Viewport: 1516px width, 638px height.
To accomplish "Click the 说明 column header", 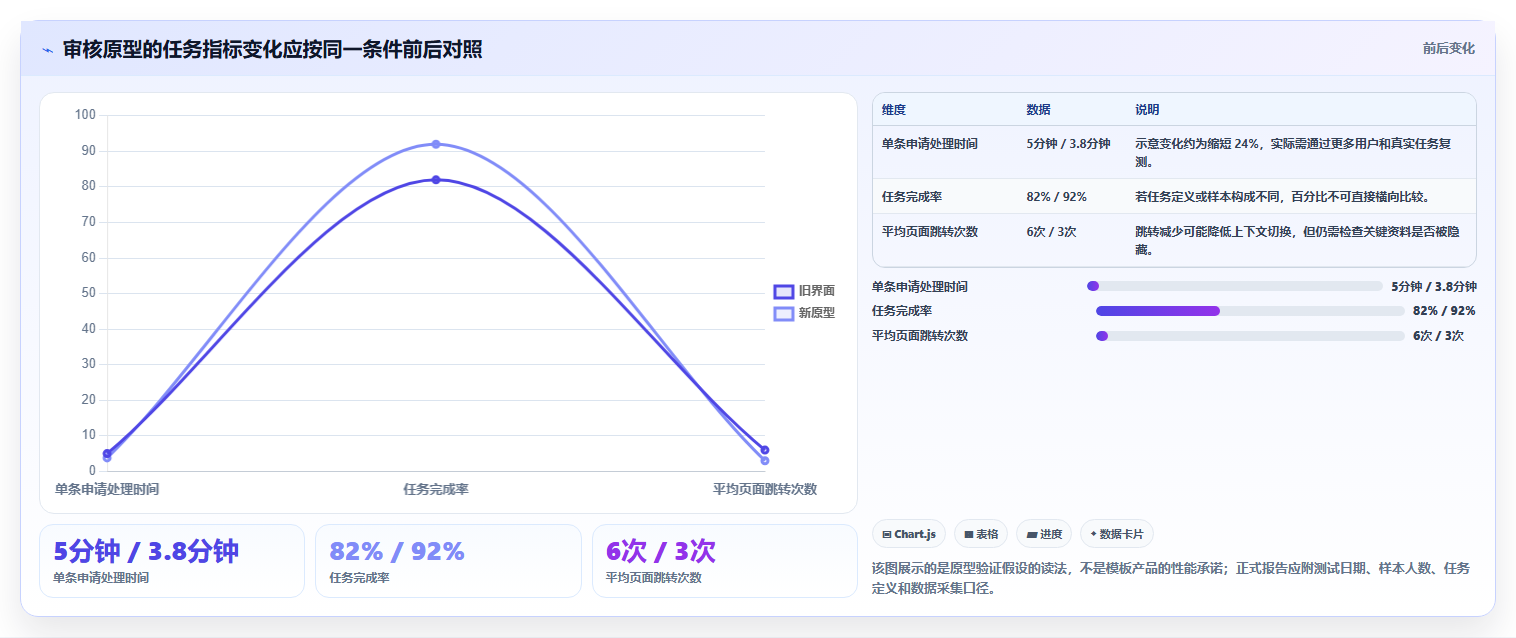I will pos(1147,110).
